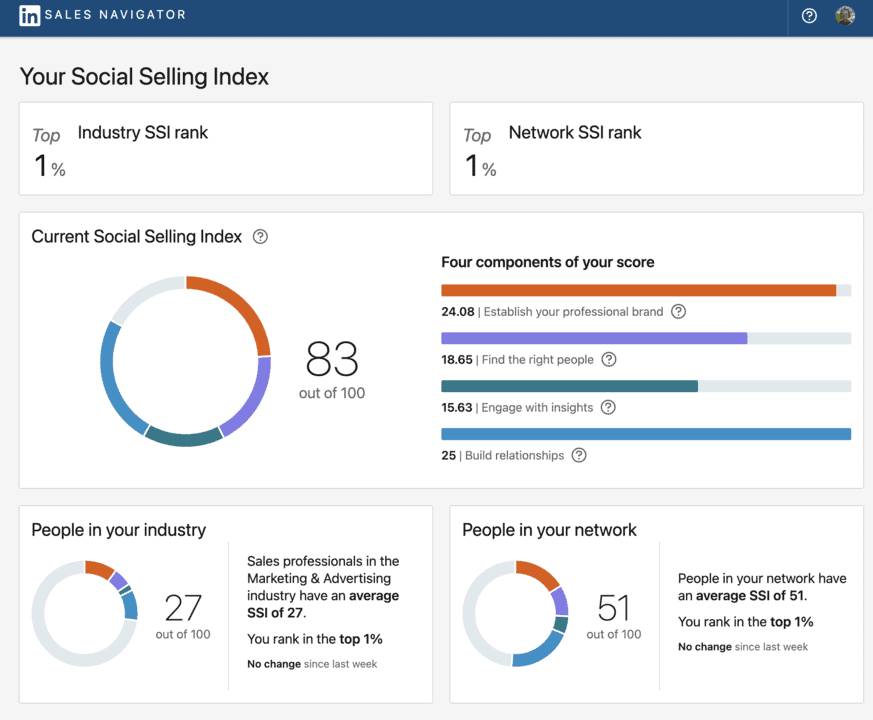
Task: Click the LinkedIn logo icon
Action: [x=30, y=16]
